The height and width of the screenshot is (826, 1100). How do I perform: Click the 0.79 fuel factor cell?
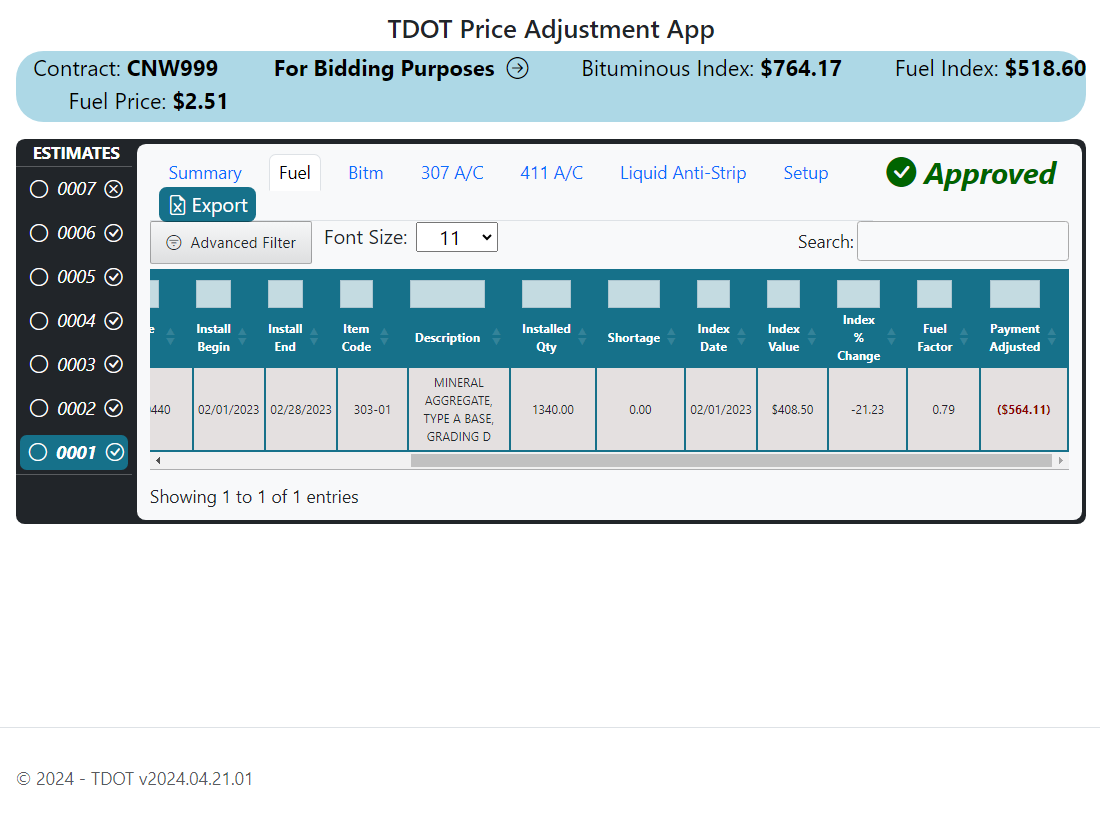coord(944,409)
